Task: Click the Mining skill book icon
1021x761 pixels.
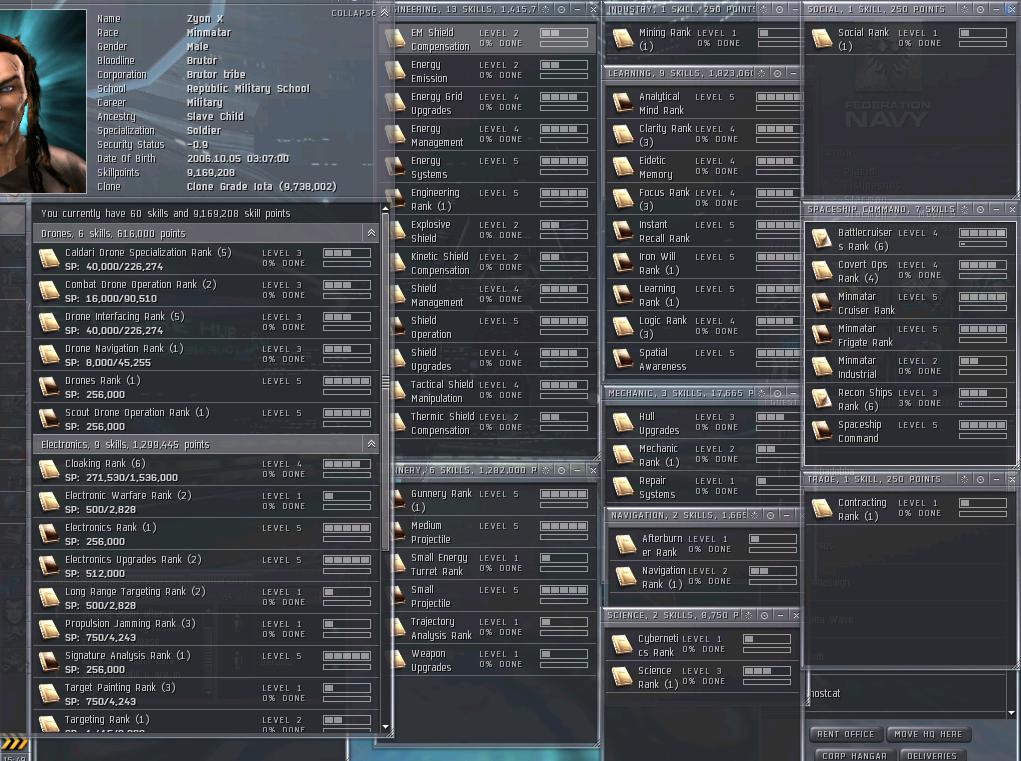Action: point(623,38)
